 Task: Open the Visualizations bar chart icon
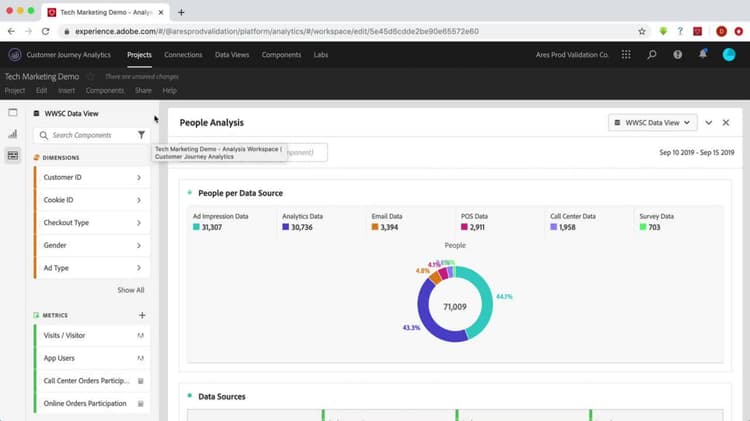click(x=13, y=134)
